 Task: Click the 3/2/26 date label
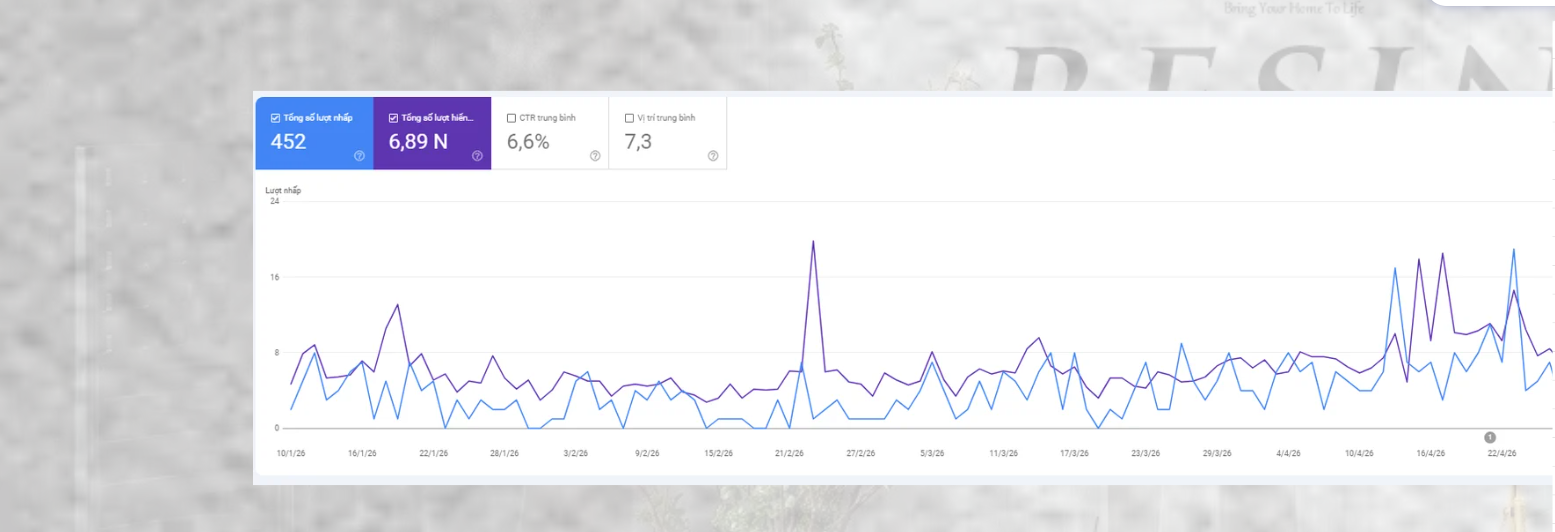575,453
